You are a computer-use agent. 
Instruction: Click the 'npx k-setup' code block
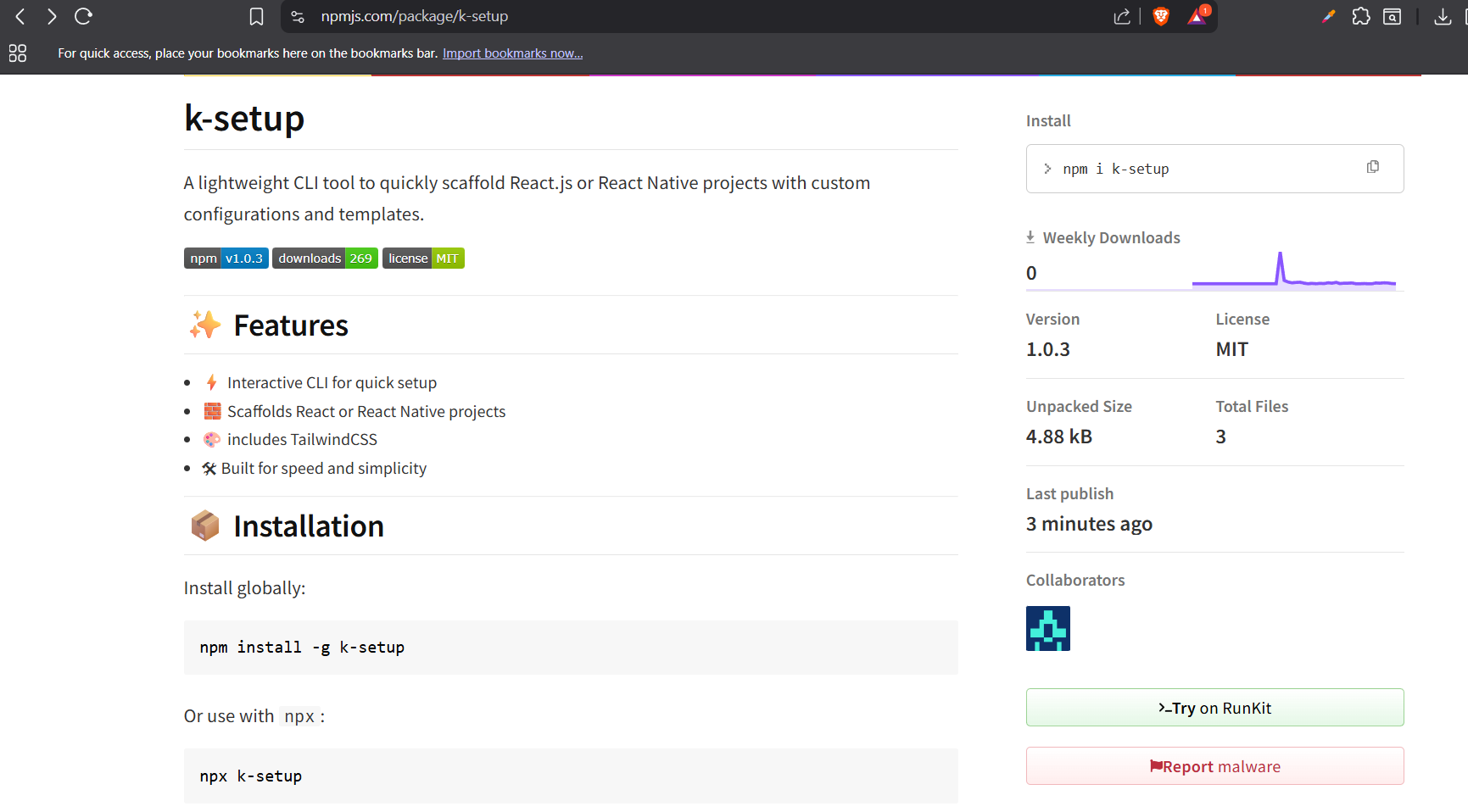(571, 776)
